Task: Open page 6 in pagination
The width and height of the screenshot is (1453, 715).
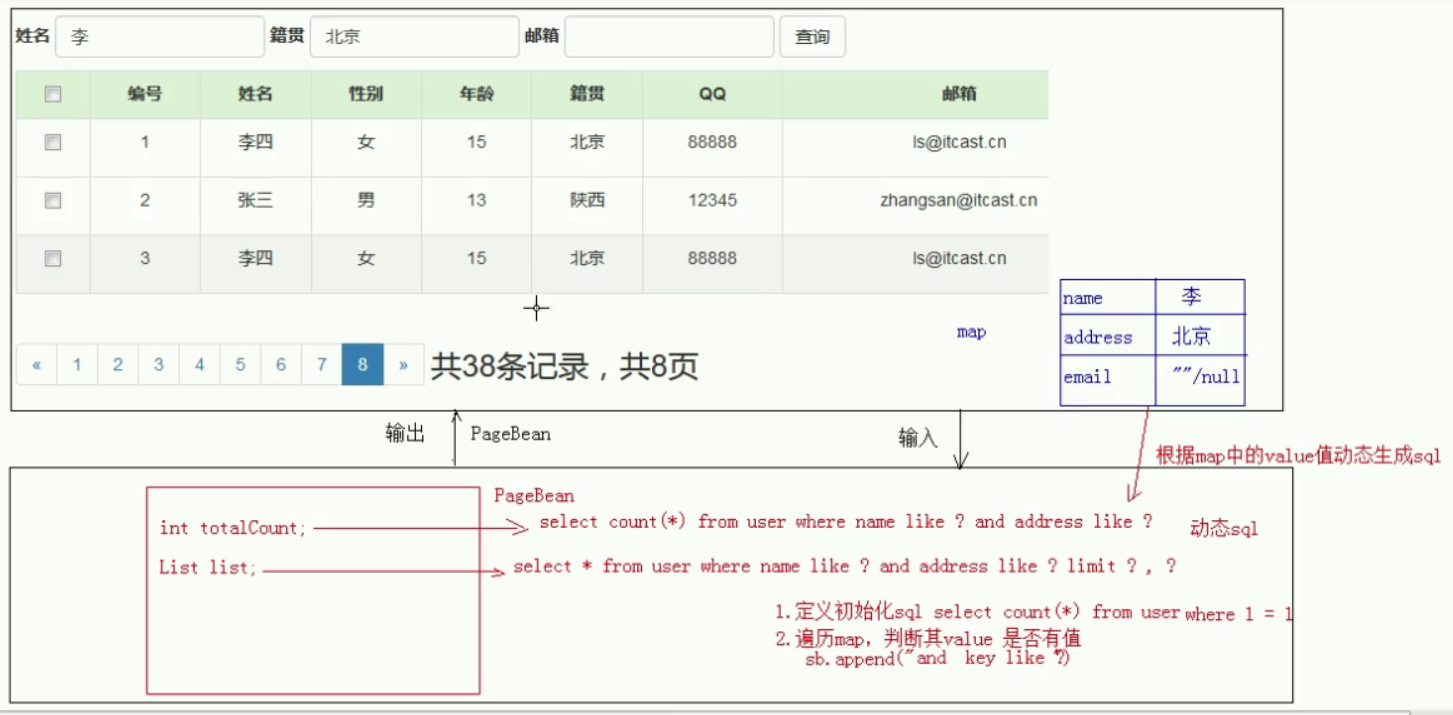Action: 281,365
